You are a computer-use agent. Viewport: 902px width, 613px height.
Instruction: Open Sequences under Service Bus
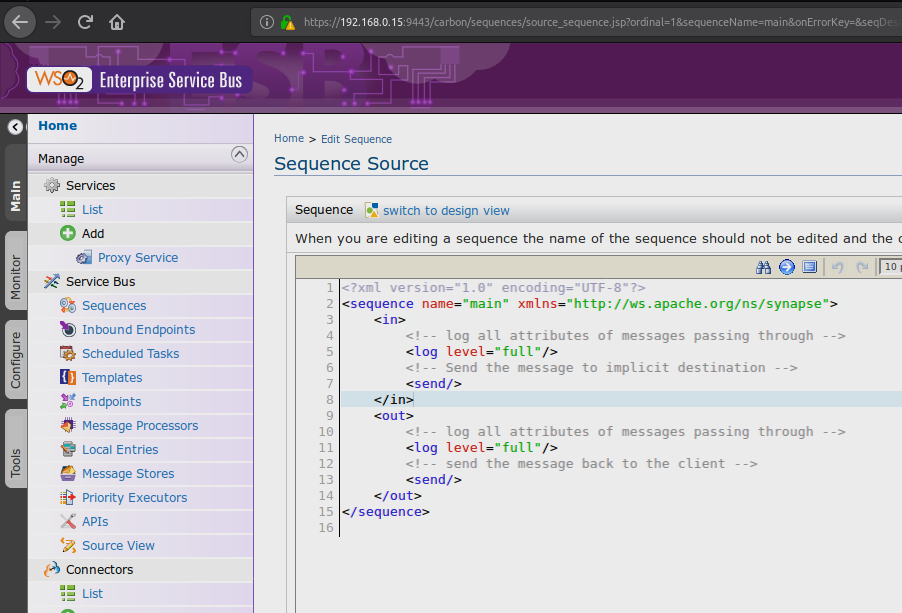click(x=114, y=306)
